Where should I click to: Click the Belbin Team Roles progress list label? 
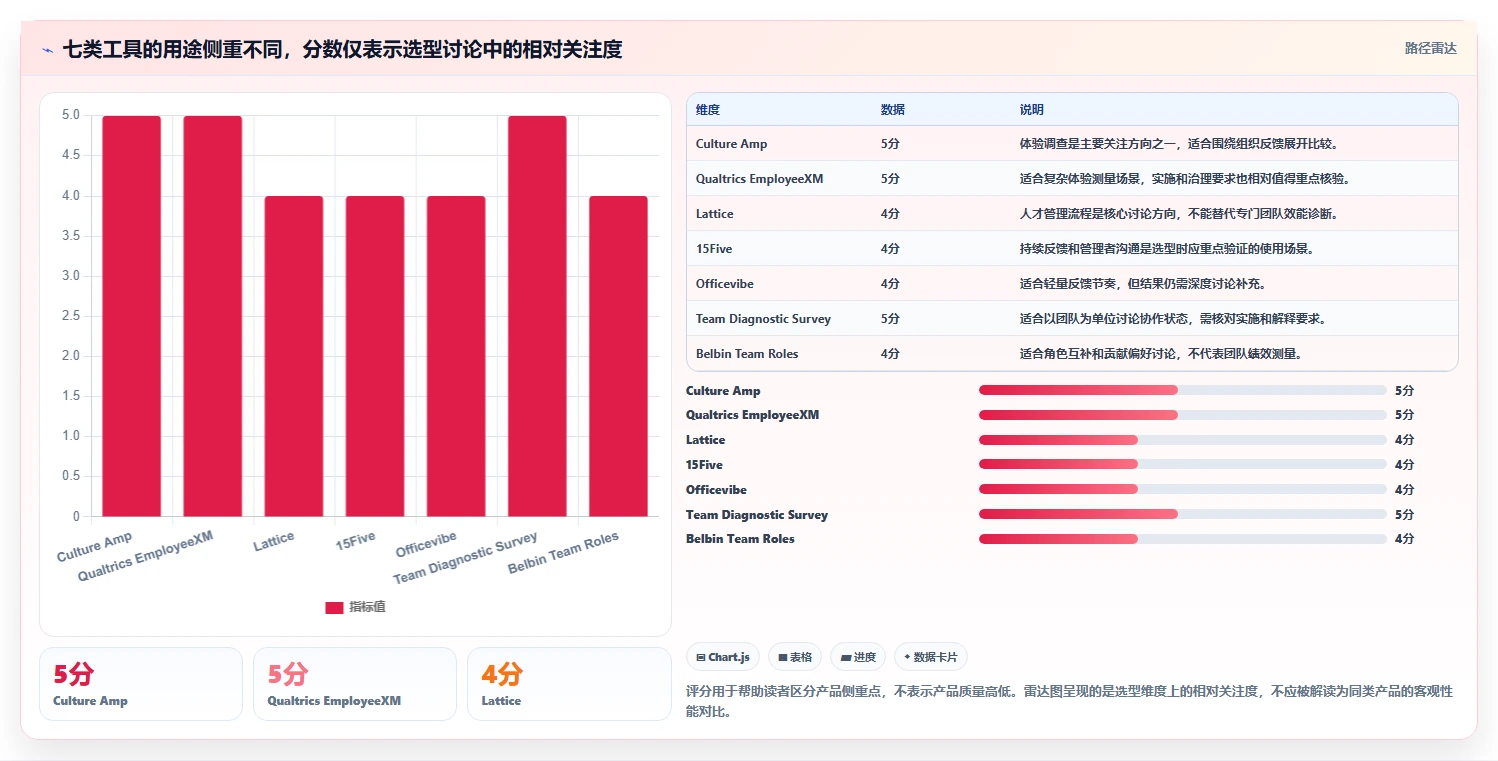coord(740,539)
